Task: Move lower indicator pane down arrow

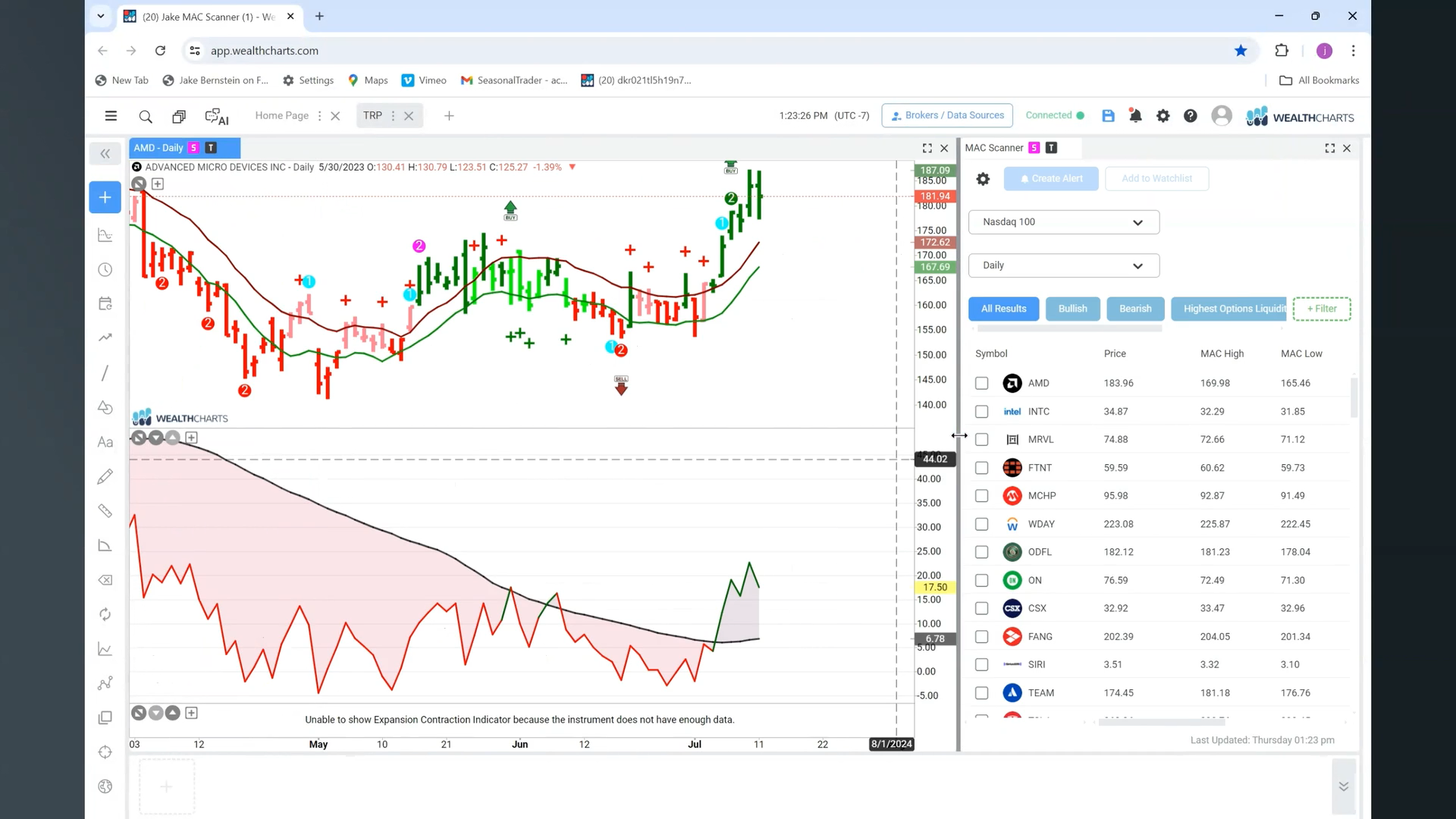Action: point(155,438)
